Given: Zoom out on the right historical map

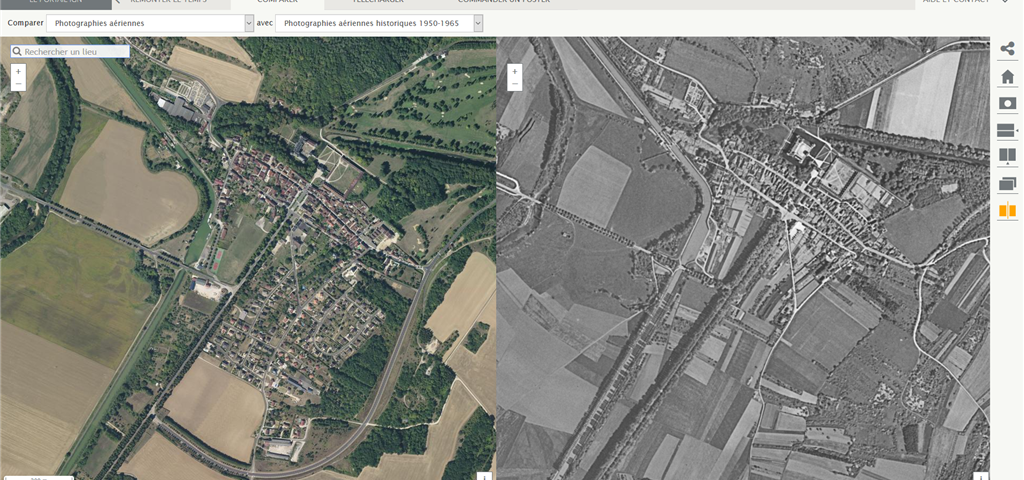Looking at the screenshot, I should (515, 84).
